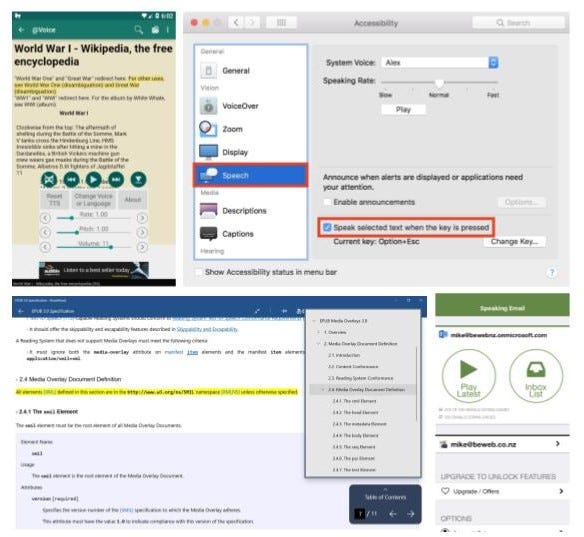Expand 1. Overview in table of contents
584x537 pixels.
coord(318,332)
